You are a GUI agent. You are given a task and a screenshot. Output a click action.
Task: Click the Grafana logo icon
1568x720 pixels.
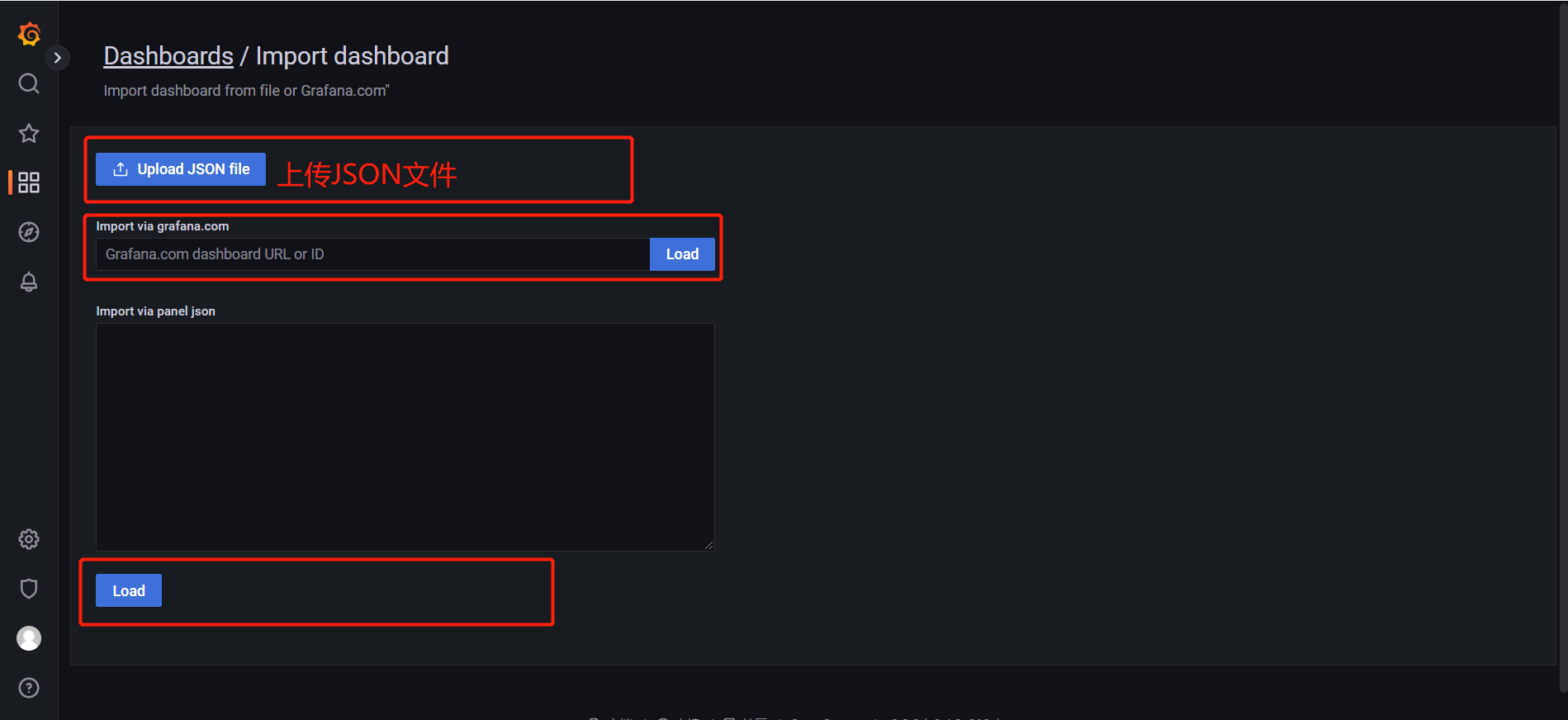tap(29, 34)
